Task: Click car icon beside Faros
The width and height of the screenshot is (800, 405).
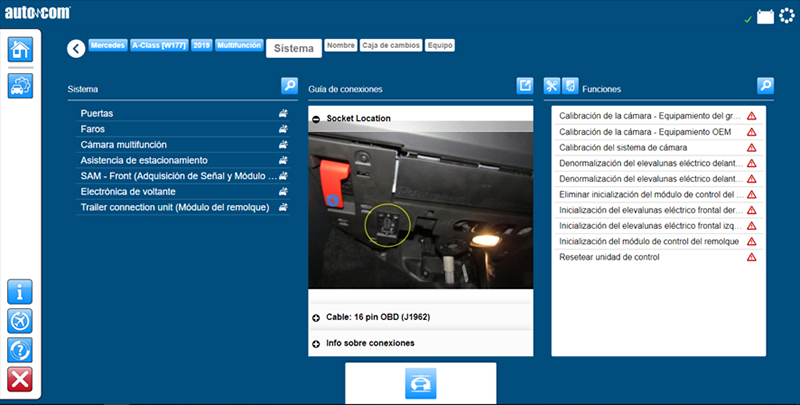Action: (283, 129)
